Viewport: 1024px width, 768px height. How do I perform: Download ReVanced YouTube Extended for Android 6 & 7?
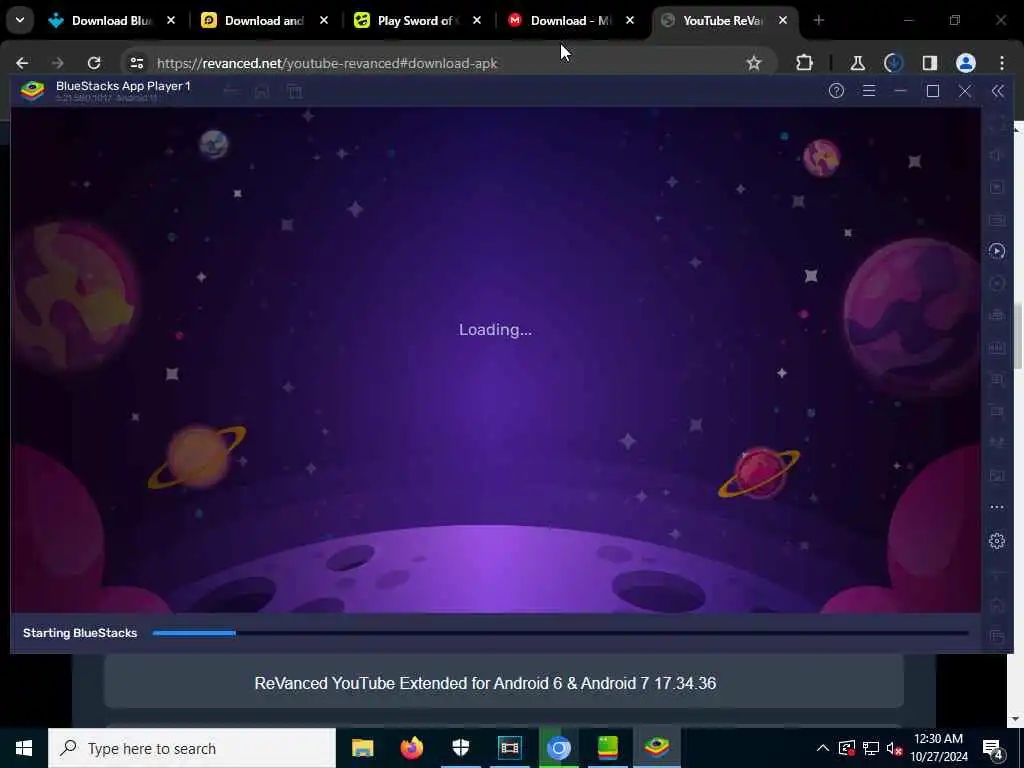504,683
